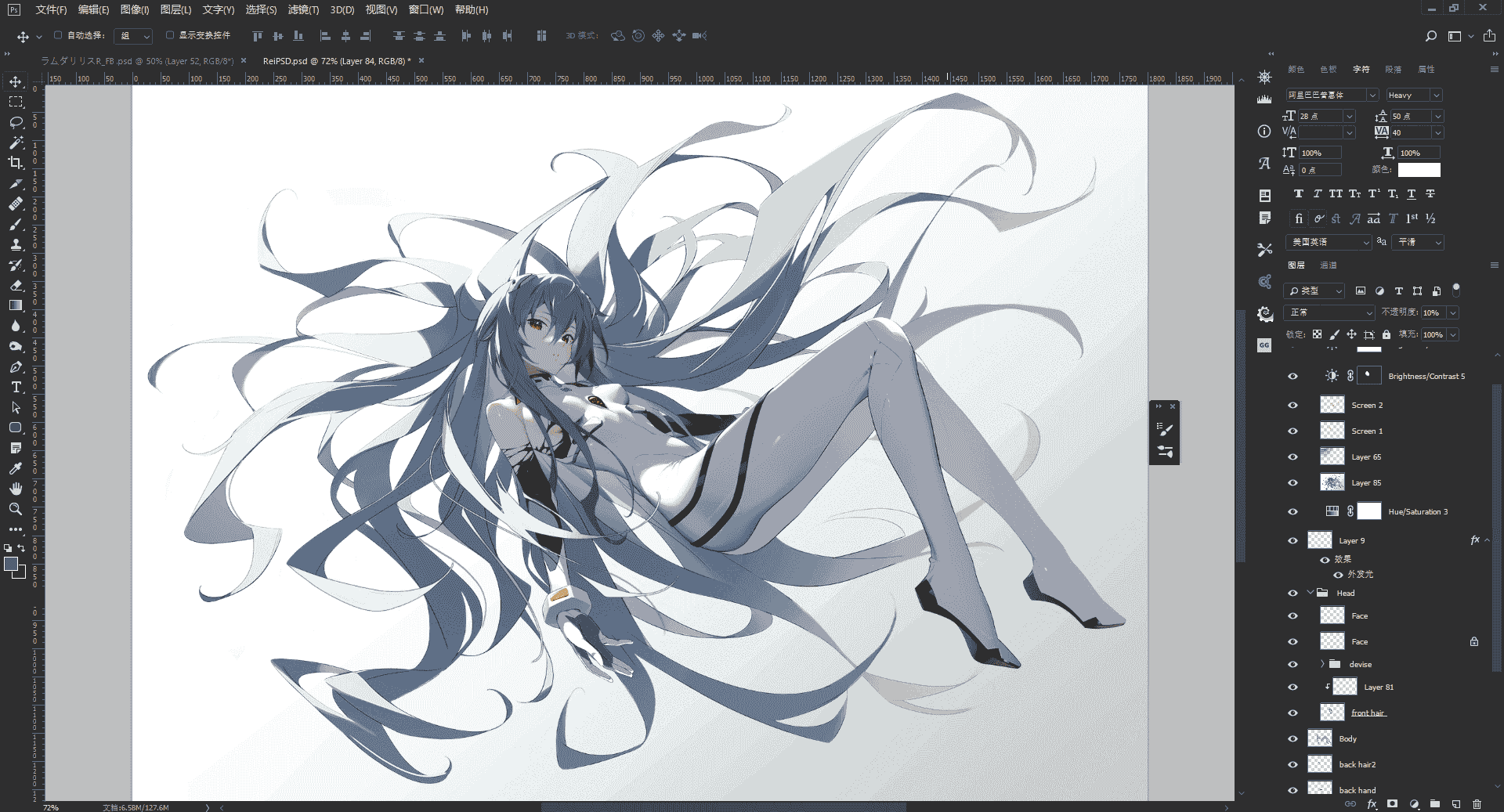Screen dimensions: 1504x812
Task: Switch to the ReiPSD.psd document tab
Action: pos(337,61)
